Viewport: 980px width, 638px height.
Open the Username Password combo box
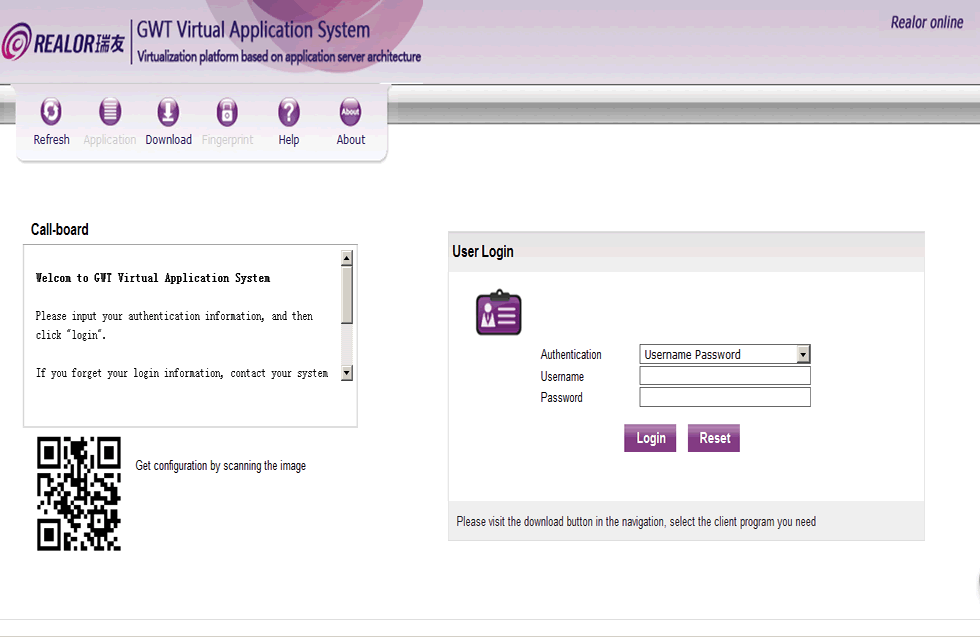(x=718, y=355)
